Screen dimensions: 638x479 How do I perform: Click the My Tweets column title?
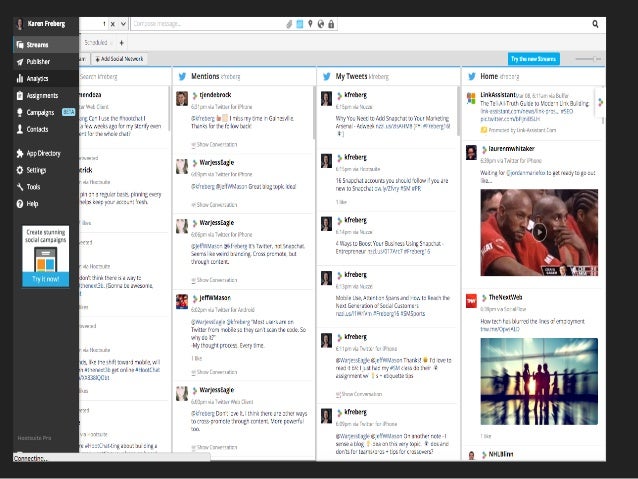[352, 77]
